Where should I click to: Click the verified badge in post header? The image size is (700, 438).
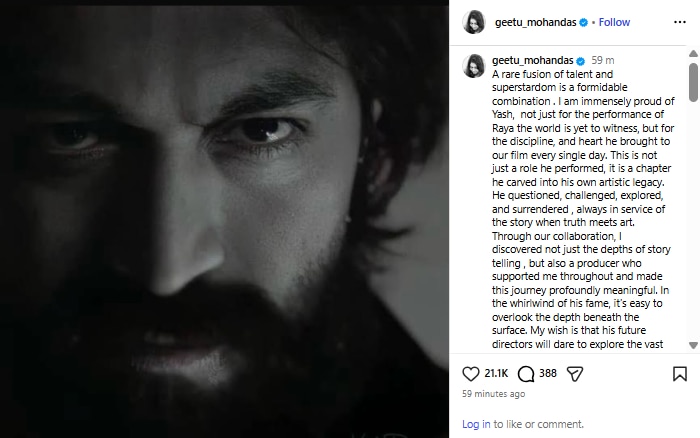(581, 22)
